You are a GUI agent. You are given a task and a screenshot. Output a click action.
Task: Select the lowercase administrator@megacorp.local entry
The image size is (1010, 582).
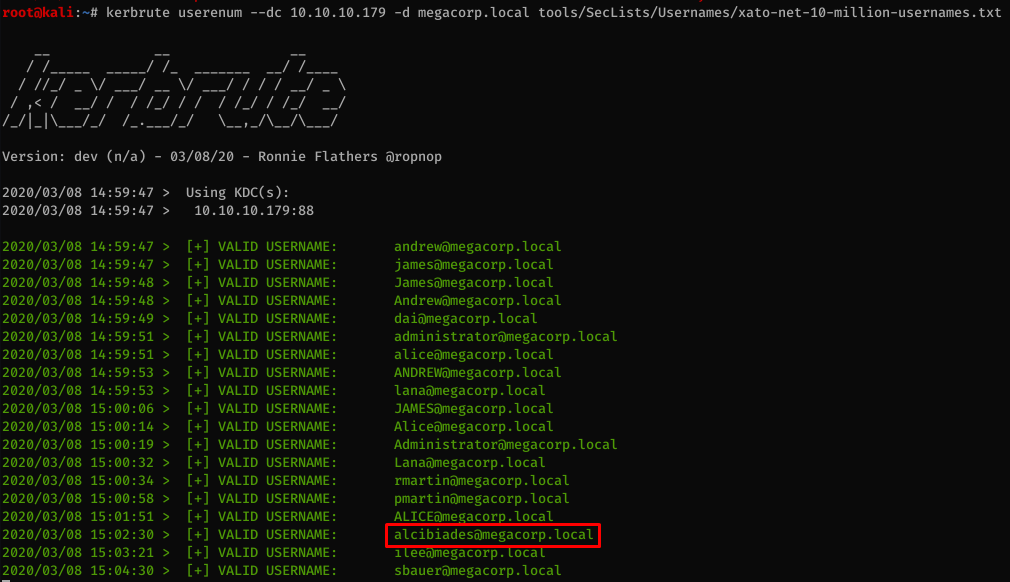(505, 337)
